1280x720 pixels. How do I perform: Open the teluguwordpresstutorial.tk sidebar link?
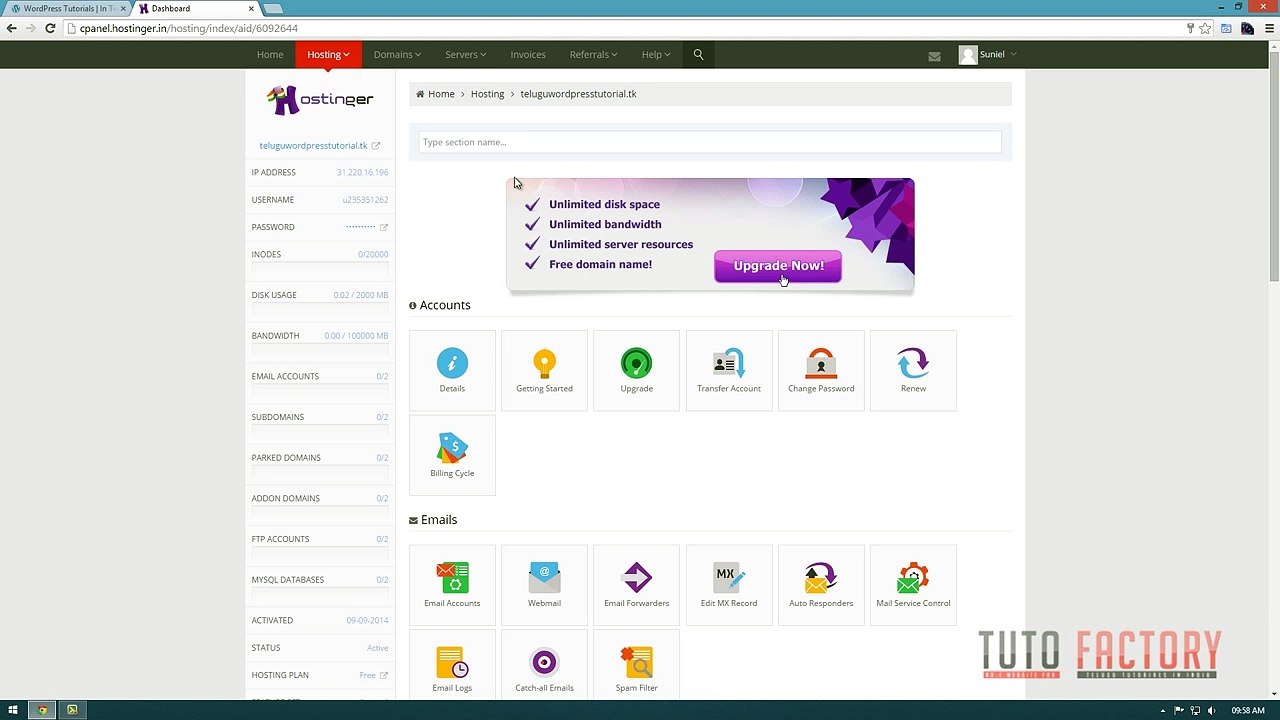[x=313, y=146]
